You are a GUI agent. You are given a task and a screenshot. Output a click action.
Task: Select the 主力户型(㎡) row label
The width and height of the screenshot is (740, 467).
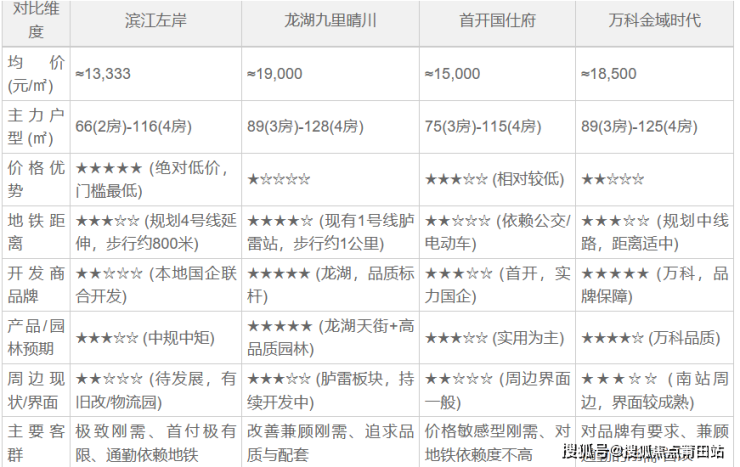(36, 126)
